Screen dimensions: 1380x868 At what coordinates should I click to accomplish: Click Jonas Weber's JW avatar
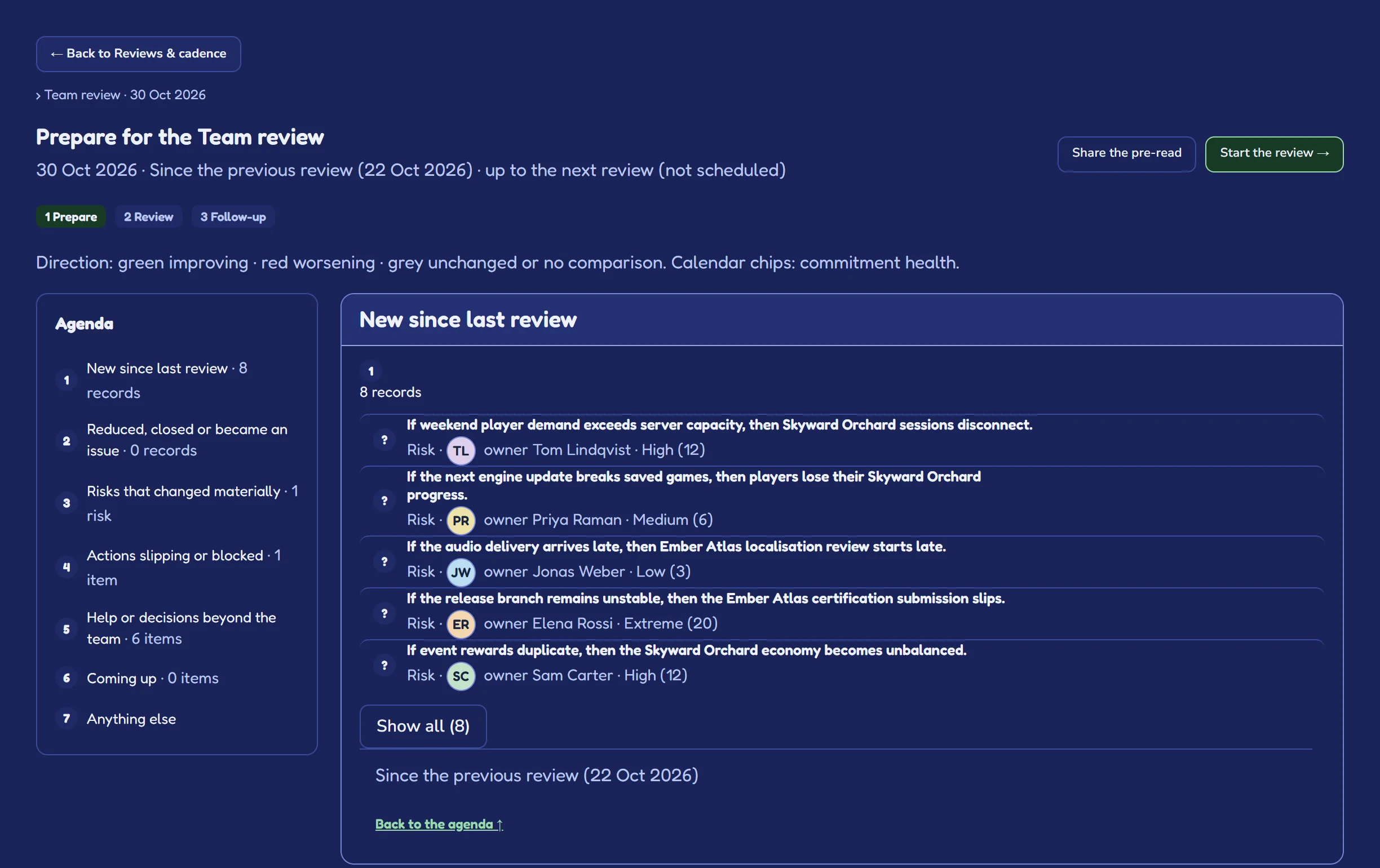pyautogui.click(x=461, y=572)
